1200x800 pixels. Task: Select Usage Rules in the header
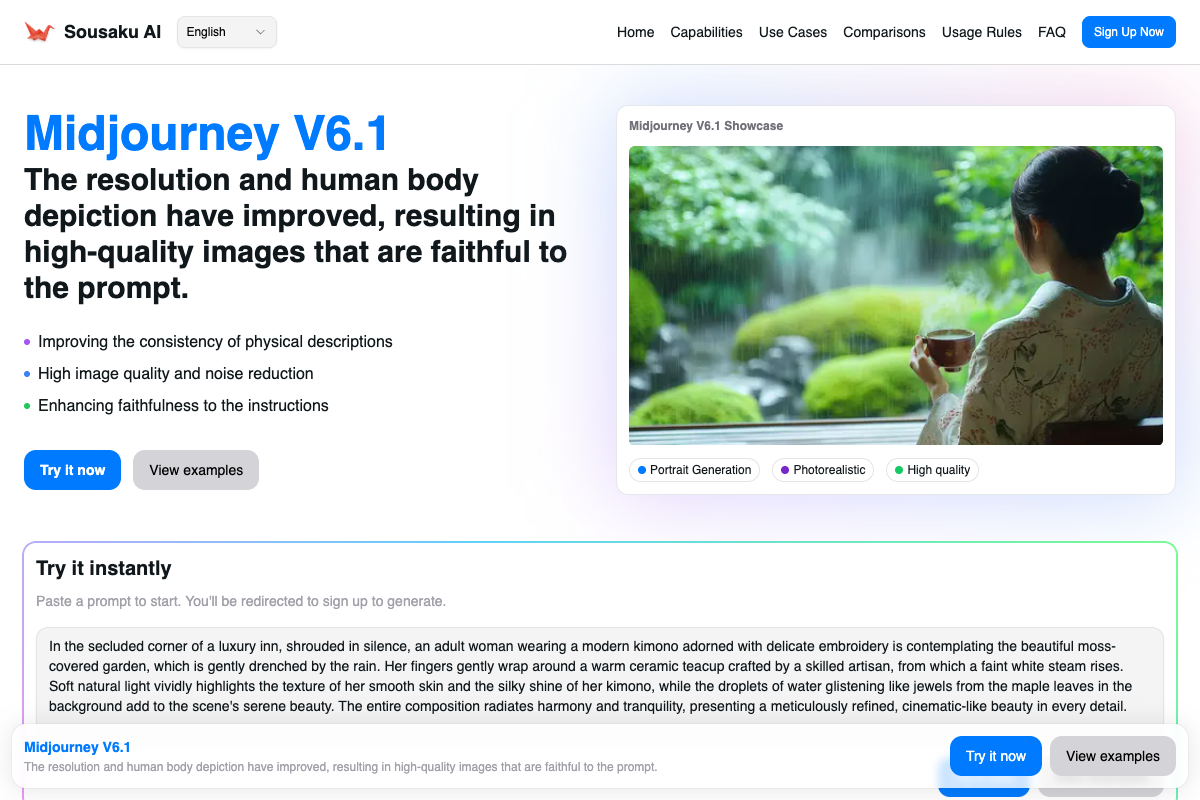pyautogui.click(x=981, y=32)
